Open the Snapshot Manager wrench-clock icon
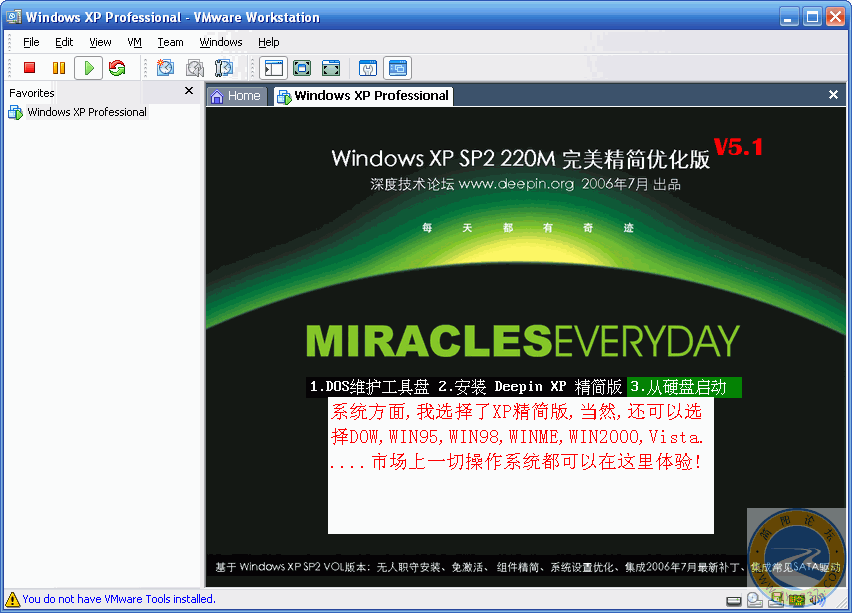 pos(223,68)
